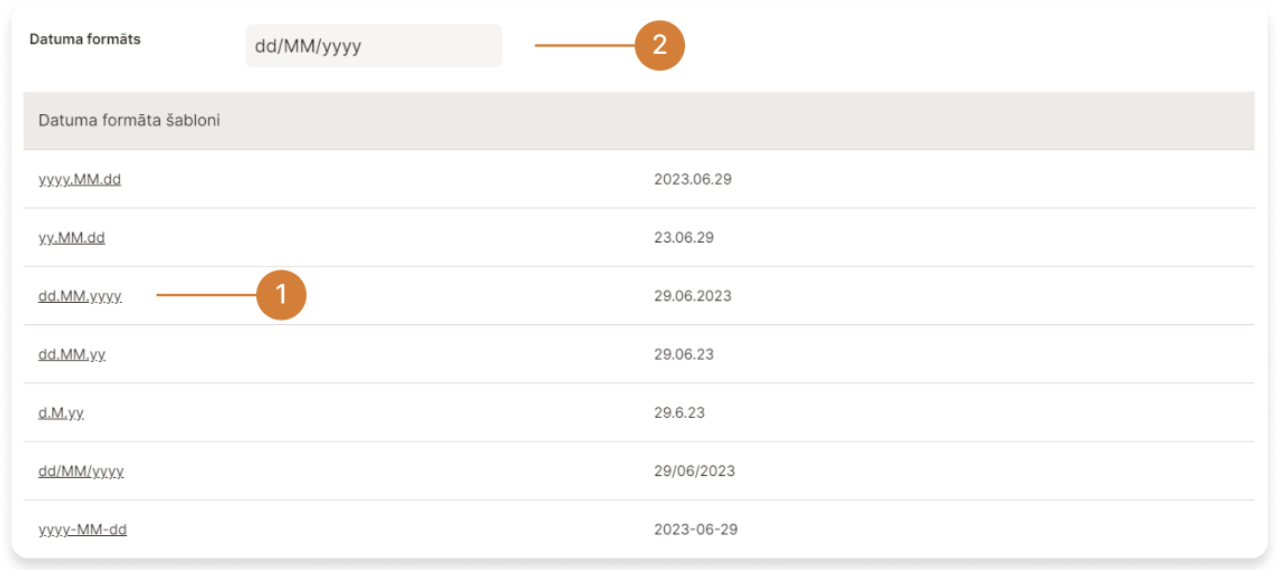Pick the dd.MM.yy format template
This screenshot has width=1282, height=570.
72,354
